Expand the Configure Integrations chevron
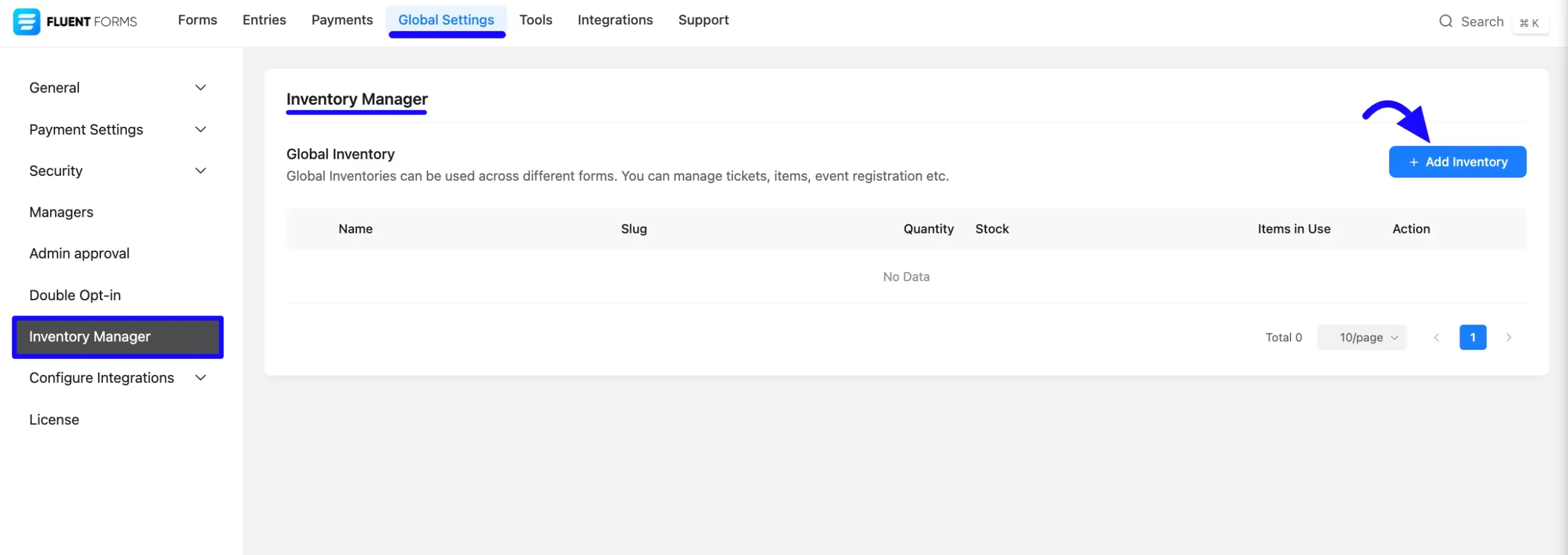 [x=200, y=377]
